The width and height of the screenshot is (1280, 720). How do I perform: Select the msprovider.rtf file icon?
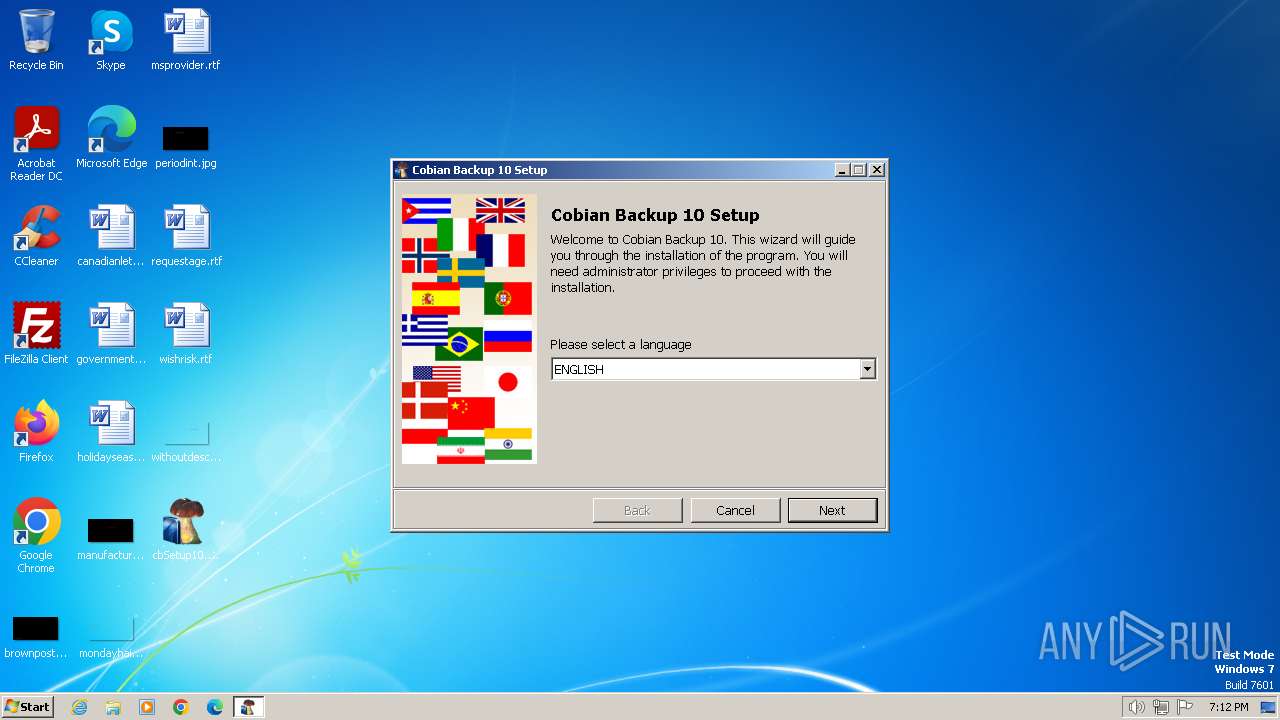click(x=186, y=41)
